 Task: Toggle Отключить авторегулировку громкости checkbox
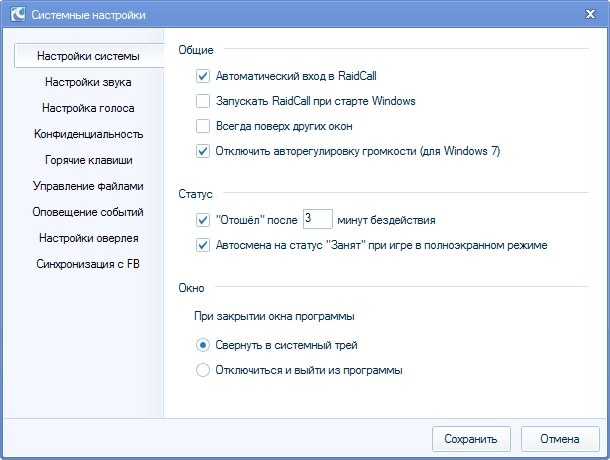(203, 151)
